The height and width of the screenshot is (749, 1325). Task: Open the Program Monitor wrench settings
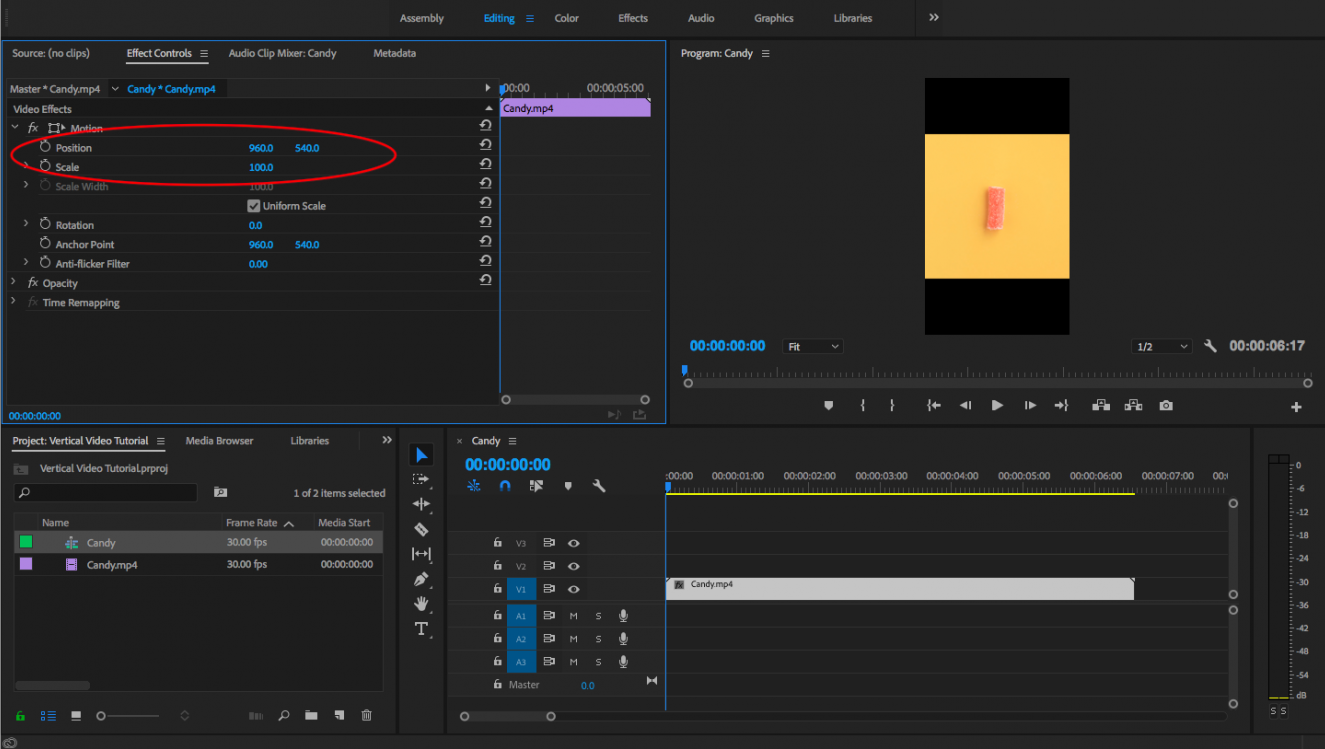(x=1210, y=346)
